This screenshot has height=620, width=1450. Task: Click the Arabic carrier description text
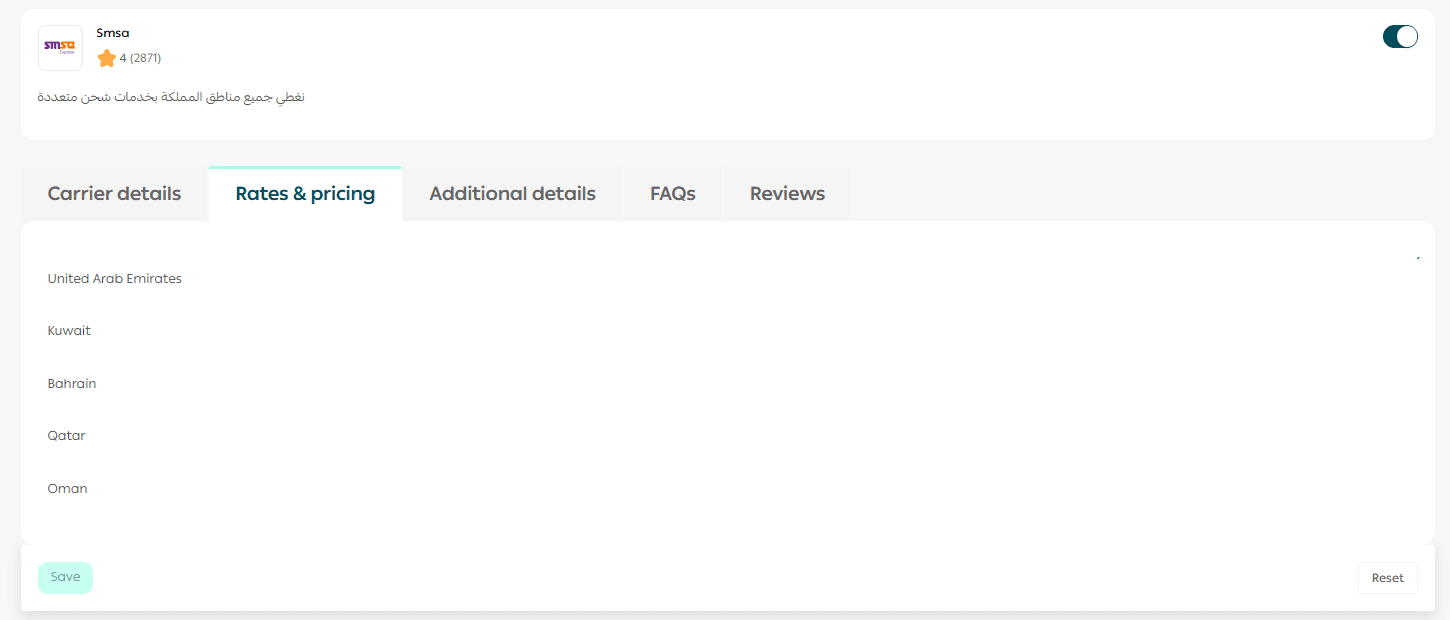point(171,97)
